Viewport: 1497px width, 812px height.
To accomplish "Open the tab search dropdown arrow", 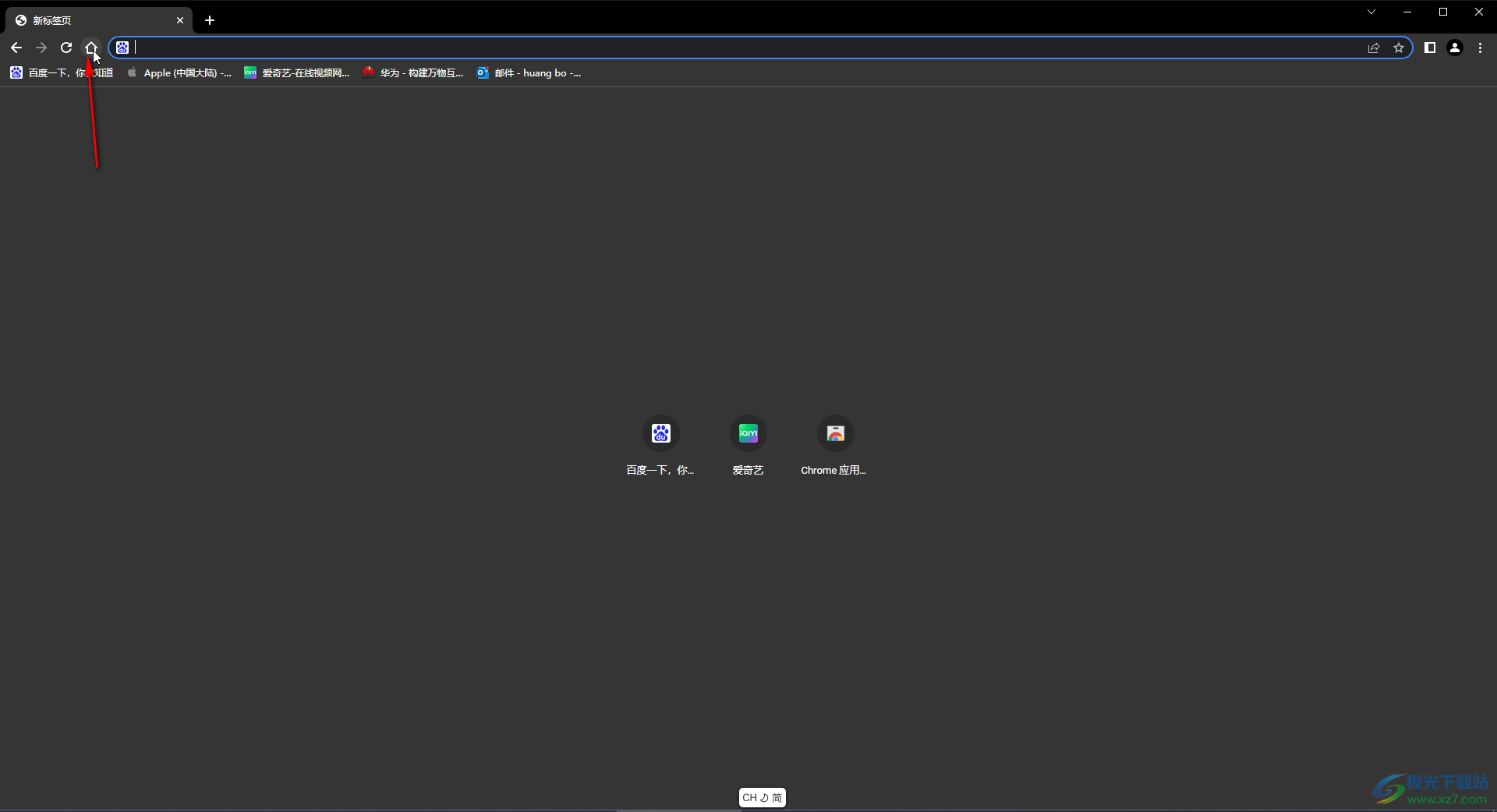I will pos(1371,12).
